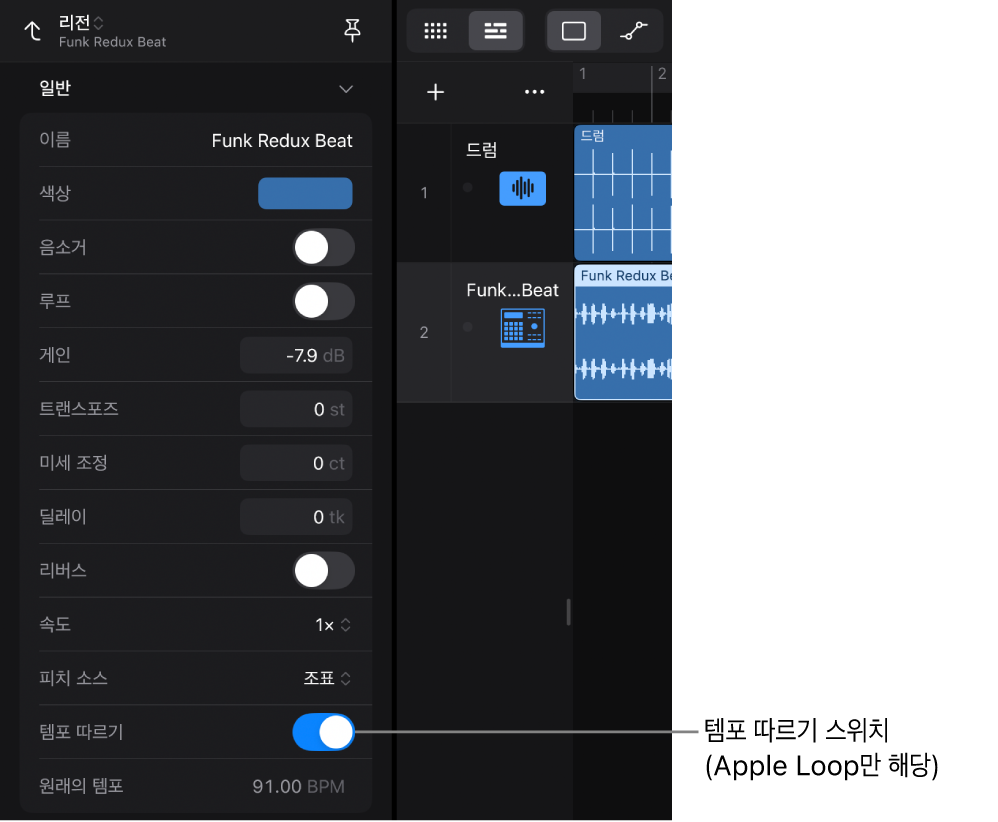Image resolution: width=998 pixels, height=822 pixels.
Task: Open the automation curve icon
Action: point(633,31)
